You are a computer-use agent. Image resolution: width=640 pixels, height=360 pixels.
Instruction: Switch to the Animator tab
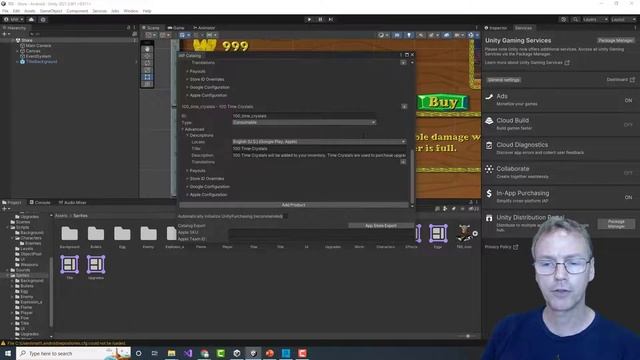[x=204, y=28]
